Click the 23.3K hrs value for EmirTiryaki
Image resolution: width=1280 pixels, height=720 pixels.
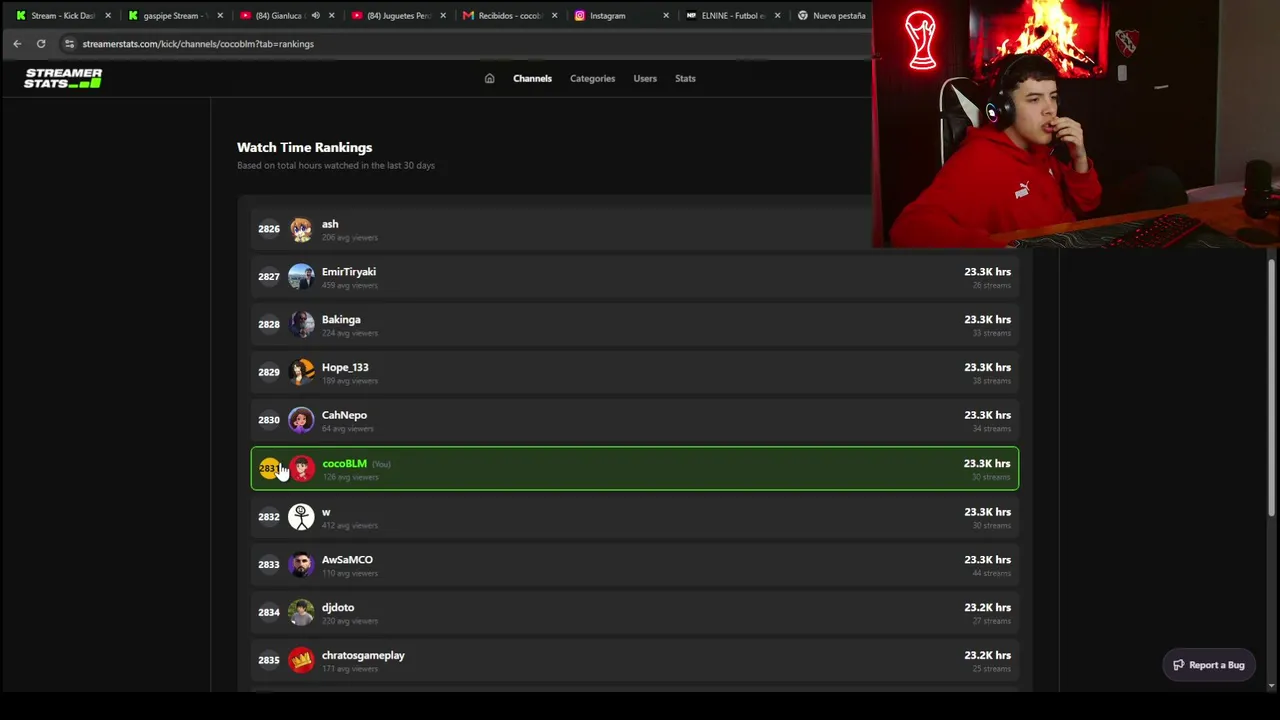987,272
